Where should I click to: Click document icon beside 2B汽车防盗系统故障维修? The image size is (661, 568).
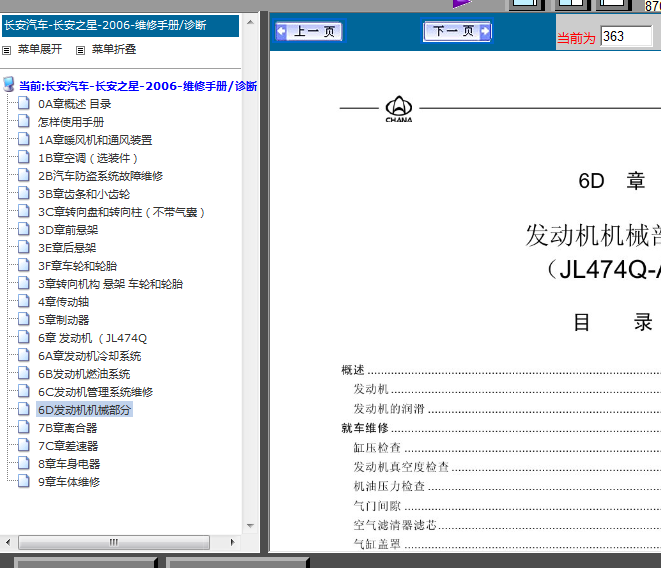(x=24, y=175)
